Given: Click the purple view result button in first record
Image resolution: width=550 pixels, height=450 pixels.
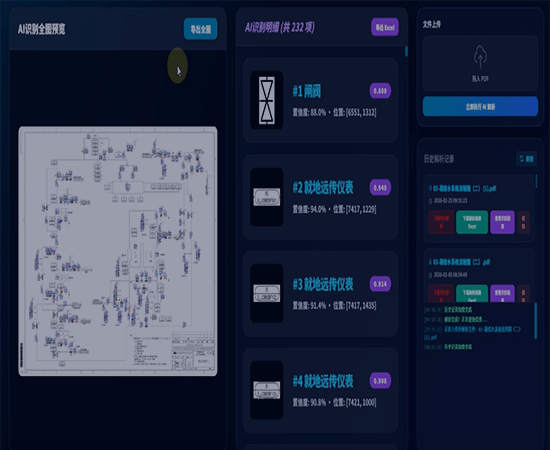Looking at the screenshot, I should pos(502,222).
